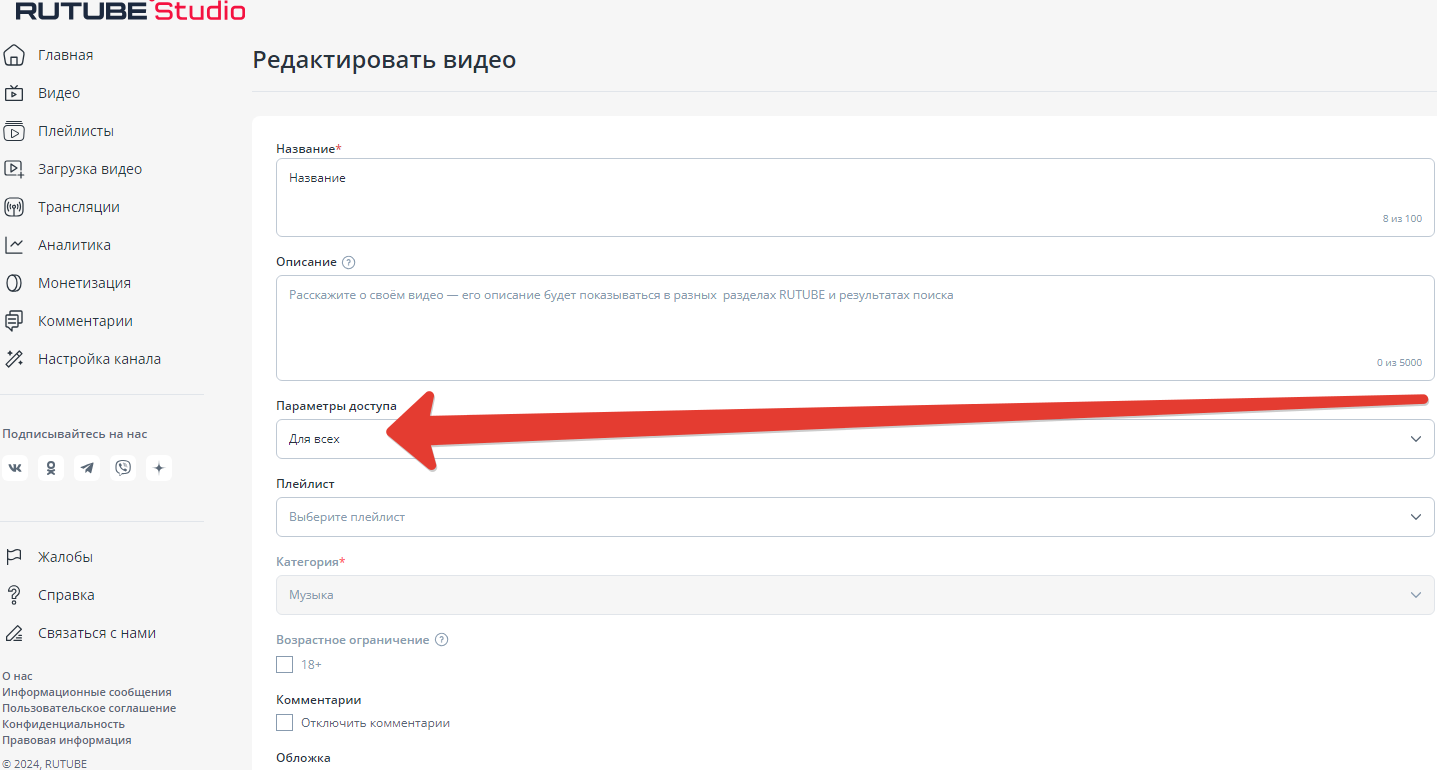Enable the 18+ age restriction checkbox
This screenshot has height=770, width=1437.
[285, 665]
